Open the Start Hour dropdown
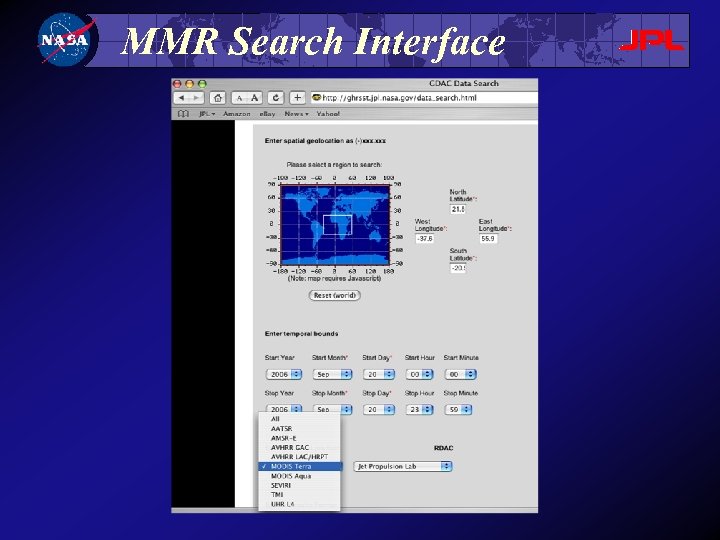This screenshot has width=720, height=540. click(419, 374)
